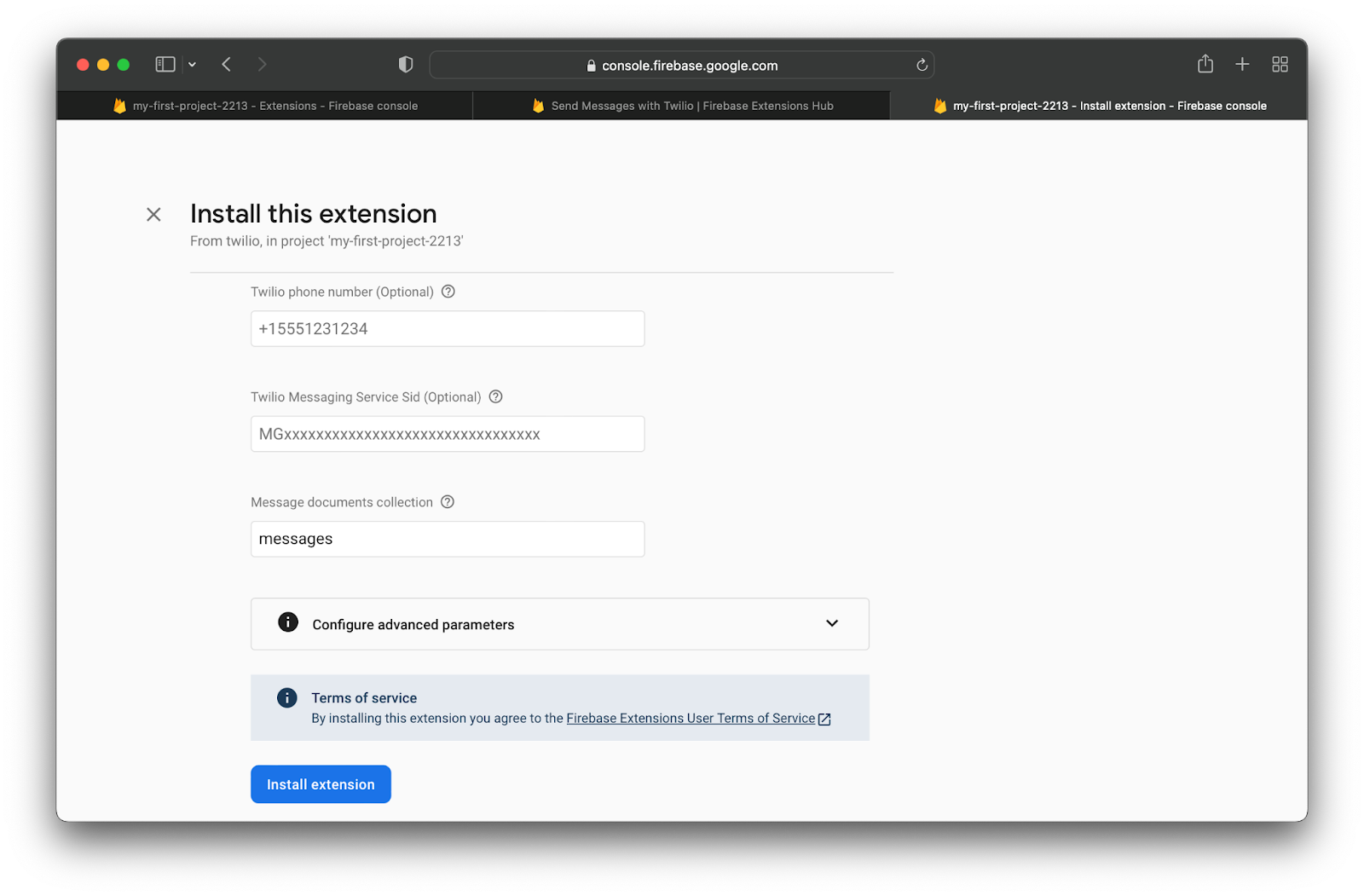Click the Twilio phone number input field
Image resolution: width=1364 pixels, height=896 pixels.
[448, 329]
